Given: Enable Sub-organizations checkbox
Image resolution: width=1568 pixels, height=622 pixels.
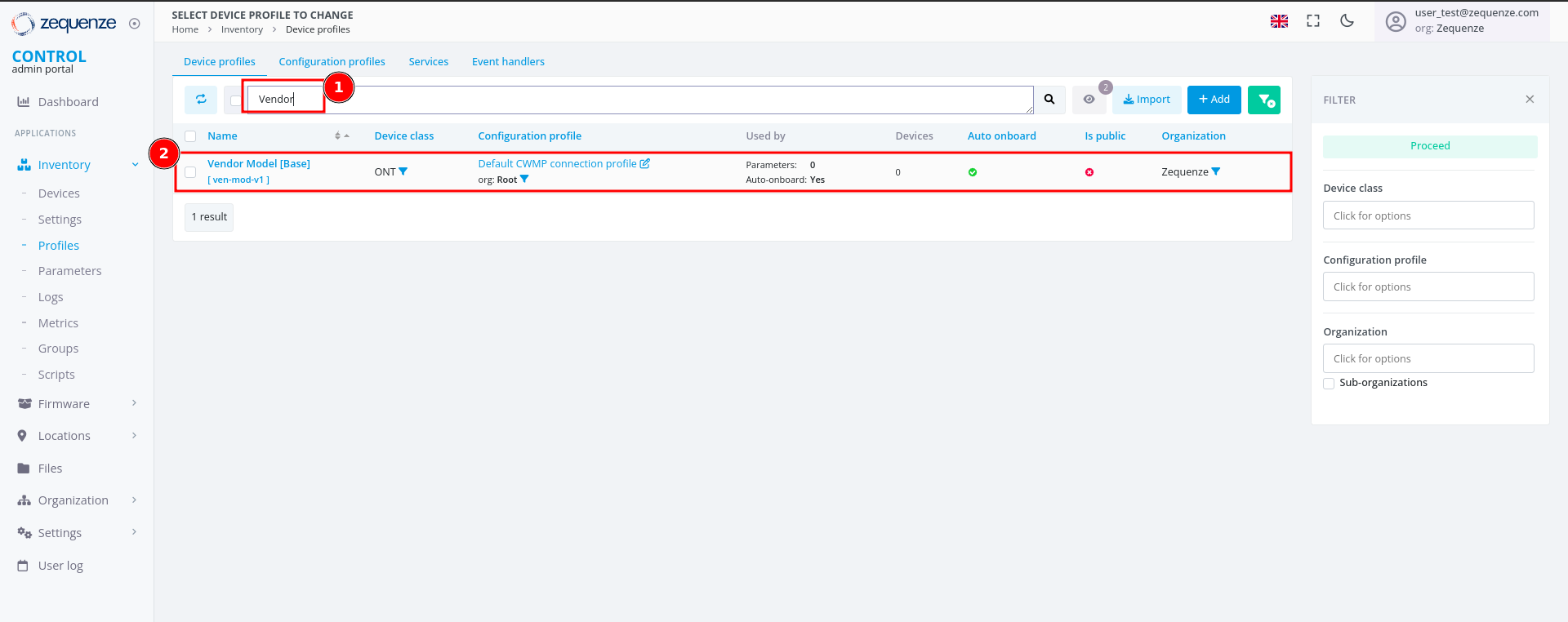Looking at the screenshot, I should tap(1329, 384).
